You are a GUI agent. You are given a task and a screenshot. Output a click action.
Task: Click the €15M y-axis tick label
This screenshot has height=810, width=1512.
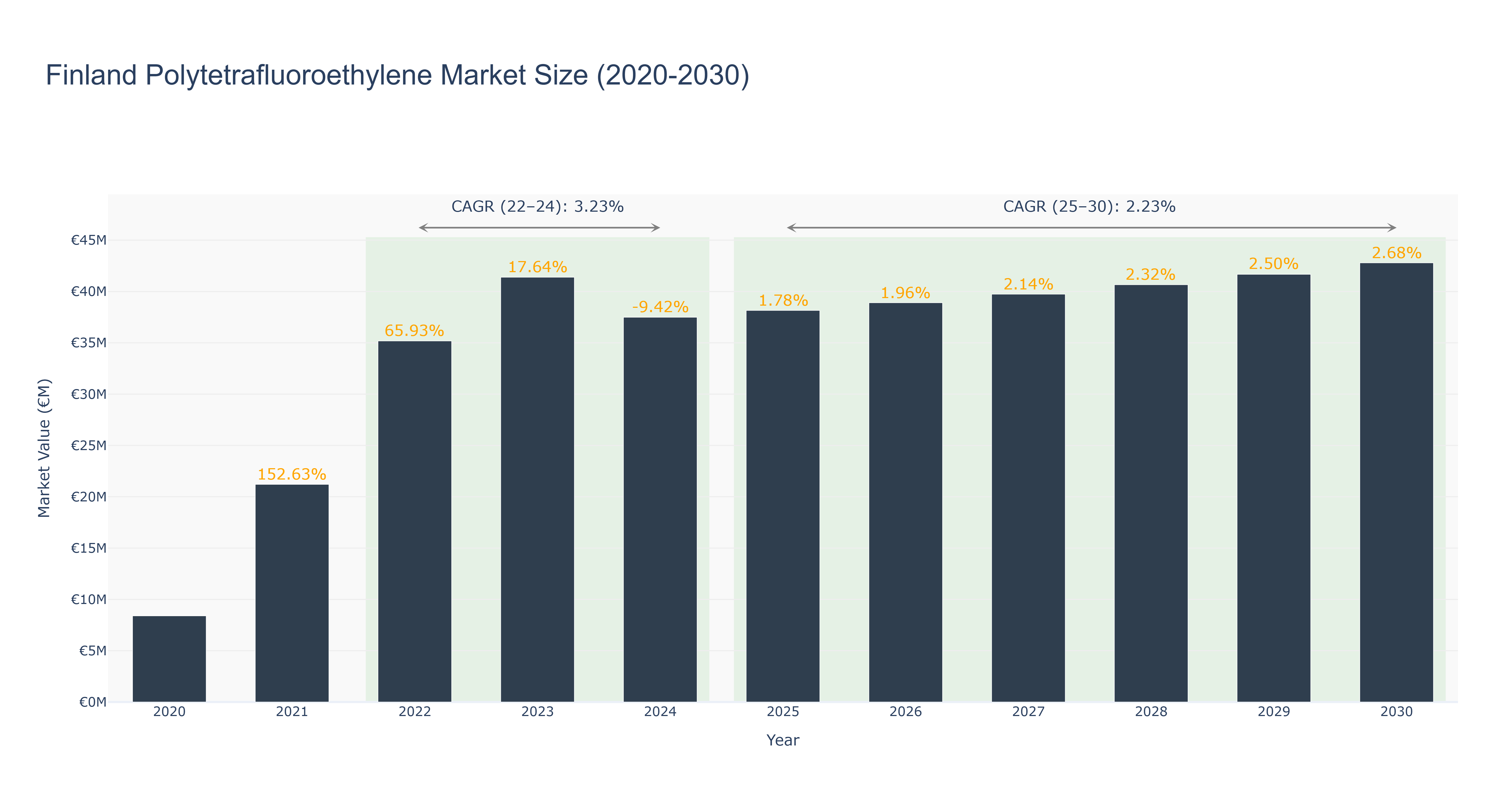point(89,548)
